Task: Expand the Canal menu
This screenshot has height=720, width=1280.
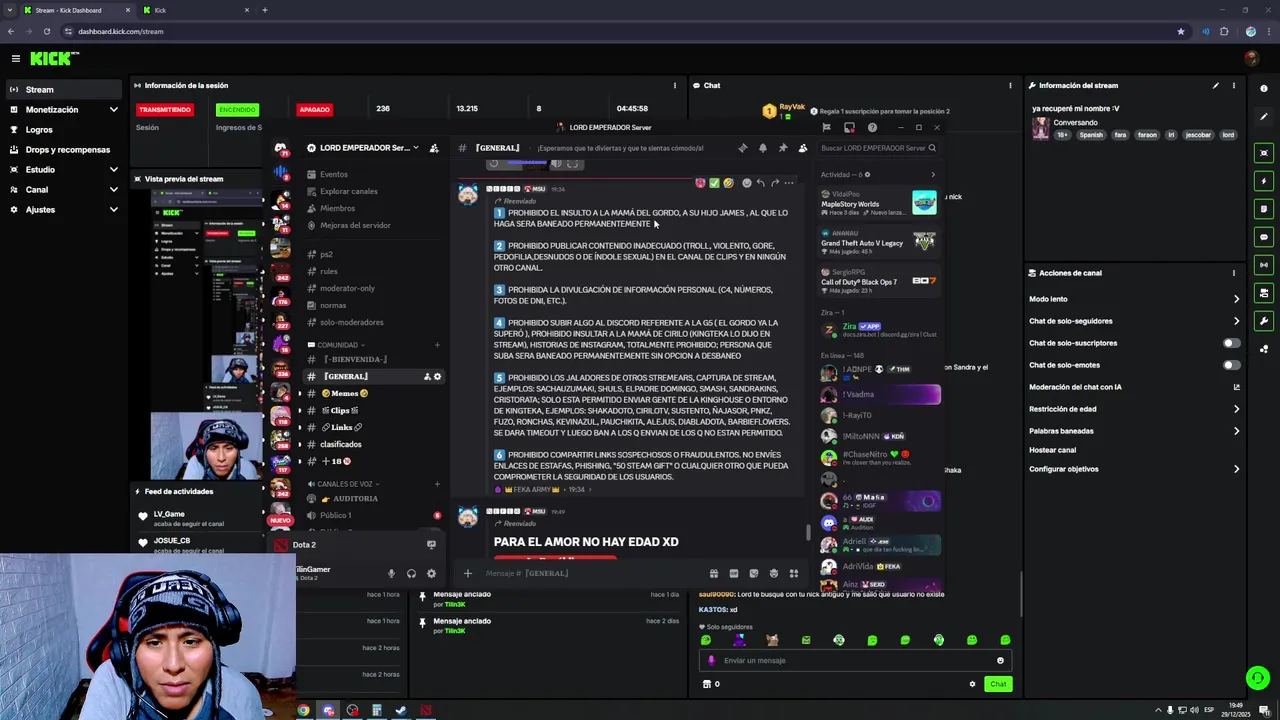Action: click(64, 190)
